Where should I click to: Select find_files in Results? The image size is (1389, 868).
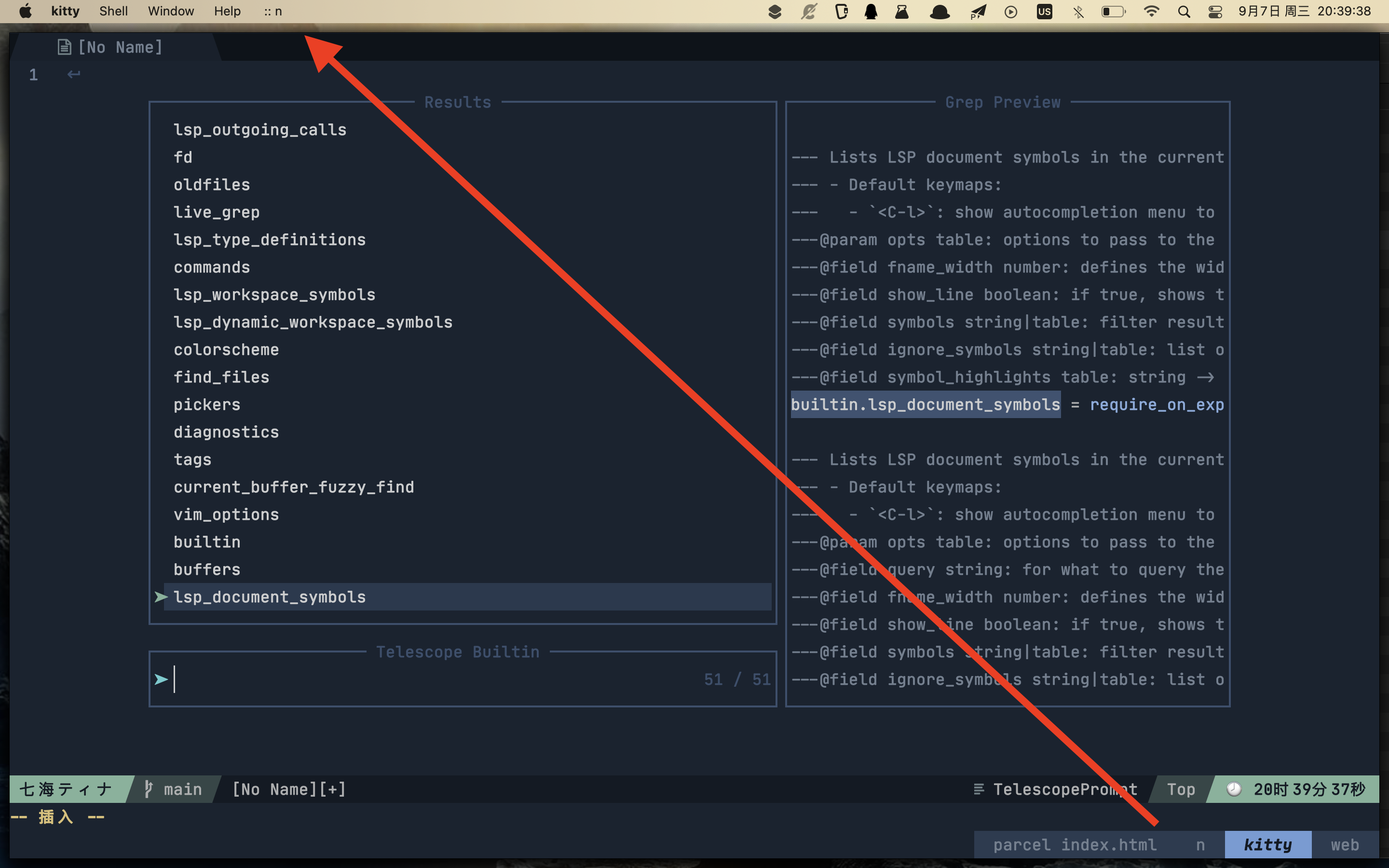[x=221, y=377]
